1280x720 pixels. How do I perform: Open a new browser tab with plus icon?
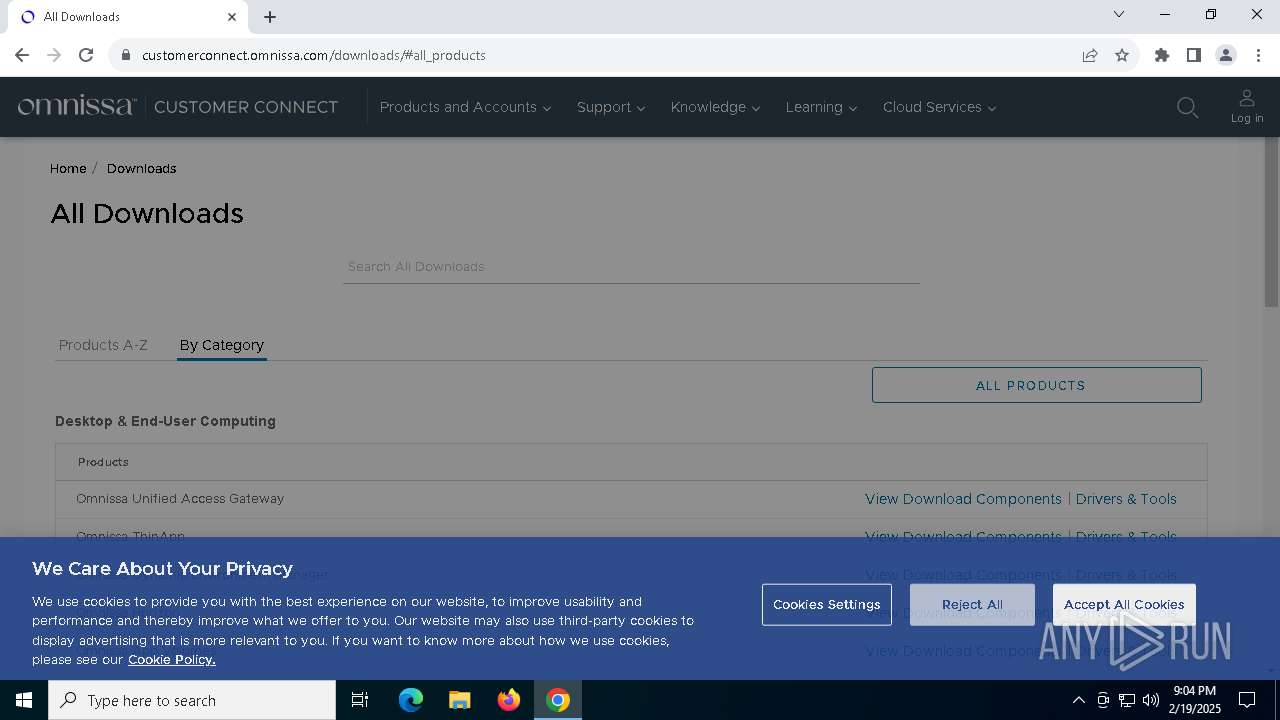pyautogui.click(x=270, y=17)
